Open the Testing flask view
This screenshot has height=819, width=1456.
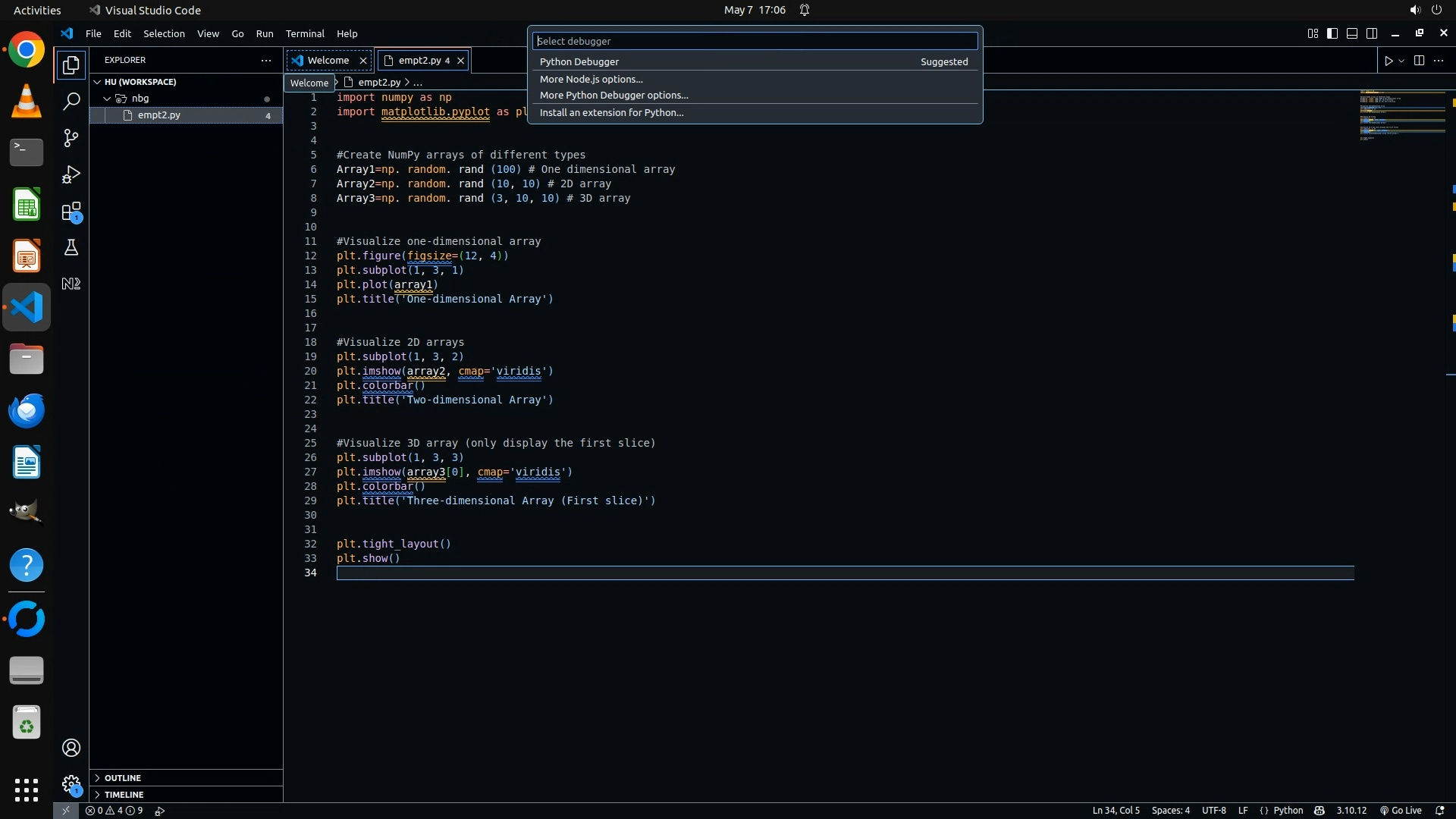point(71,248)
